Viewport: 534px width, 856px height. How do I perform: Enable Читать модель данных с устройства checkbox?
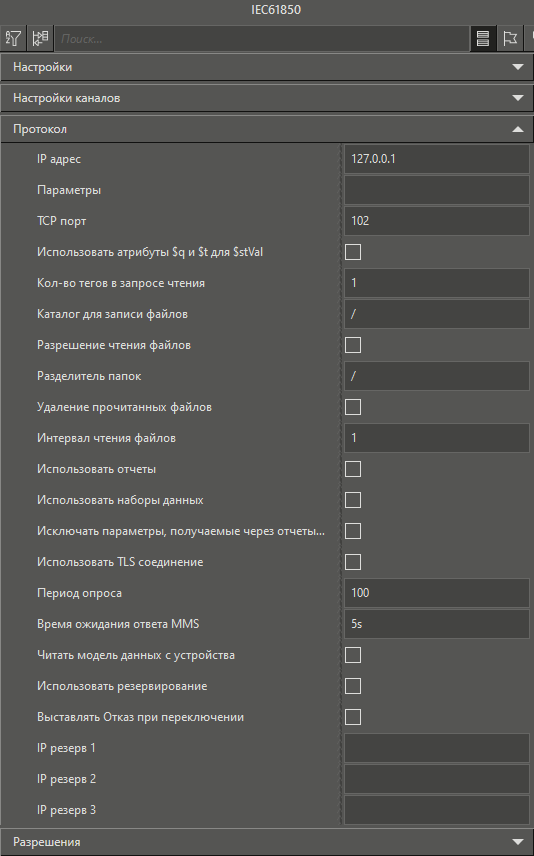(353, 655)
